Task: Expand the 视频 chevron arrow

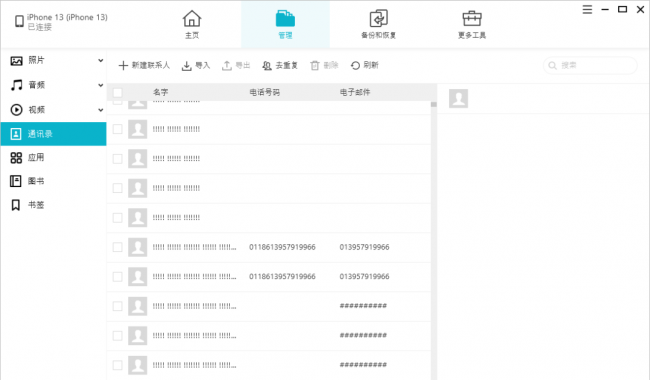Action: 100,110
